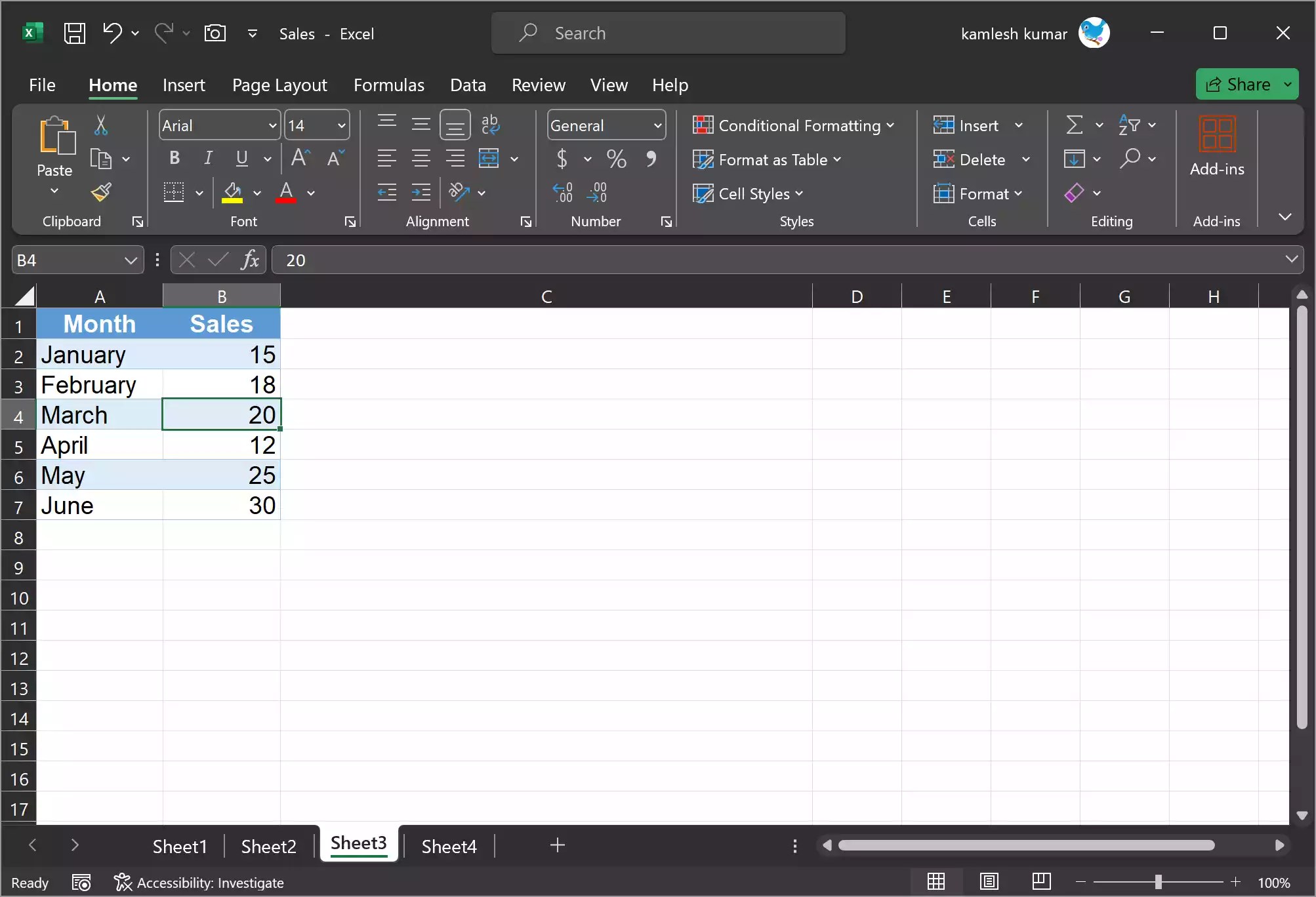Open the font name dropdown
The height and width of the screenshot is (897, 1316).
pos(274,125)
